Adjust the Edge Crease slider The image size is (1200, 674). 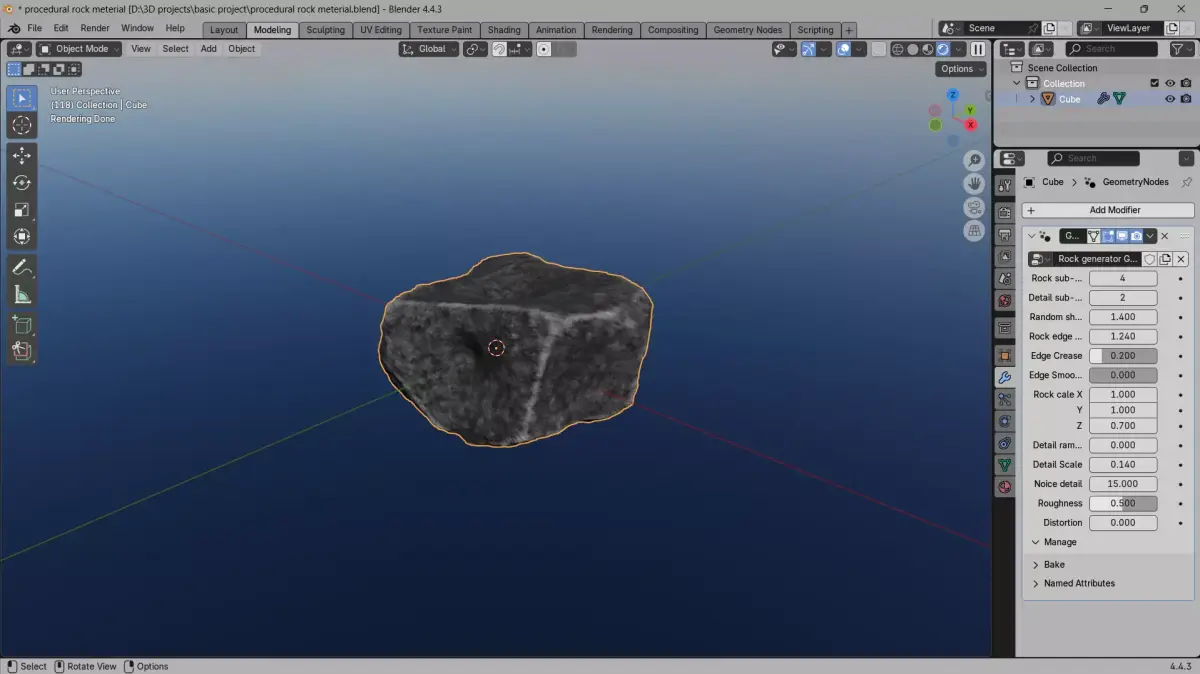click(x=1123, y=356)
